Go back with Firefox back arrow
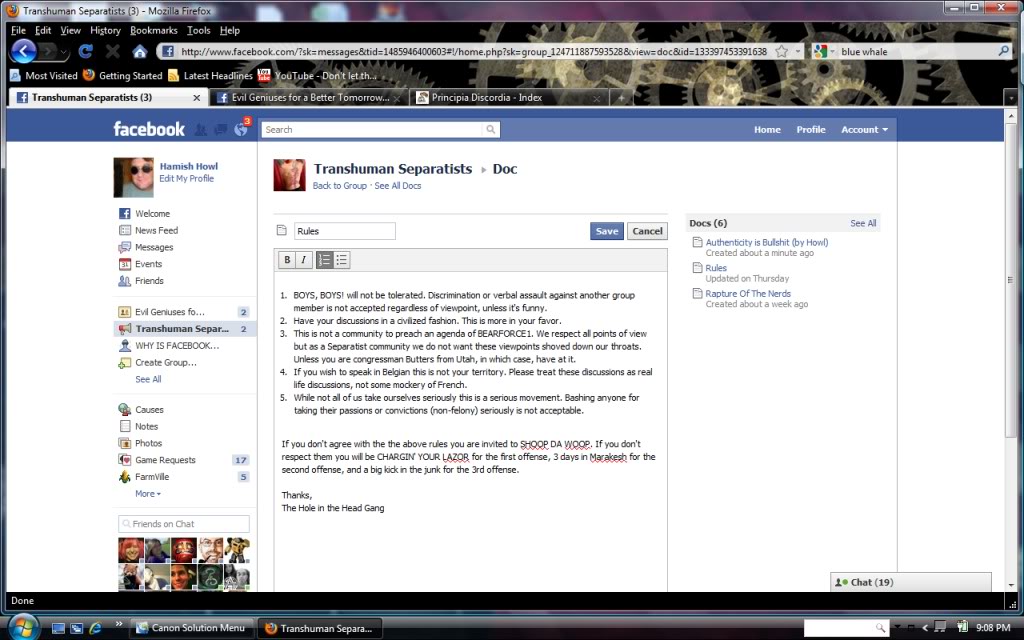This screenshot has height=640, width=1024. point(24,51)
